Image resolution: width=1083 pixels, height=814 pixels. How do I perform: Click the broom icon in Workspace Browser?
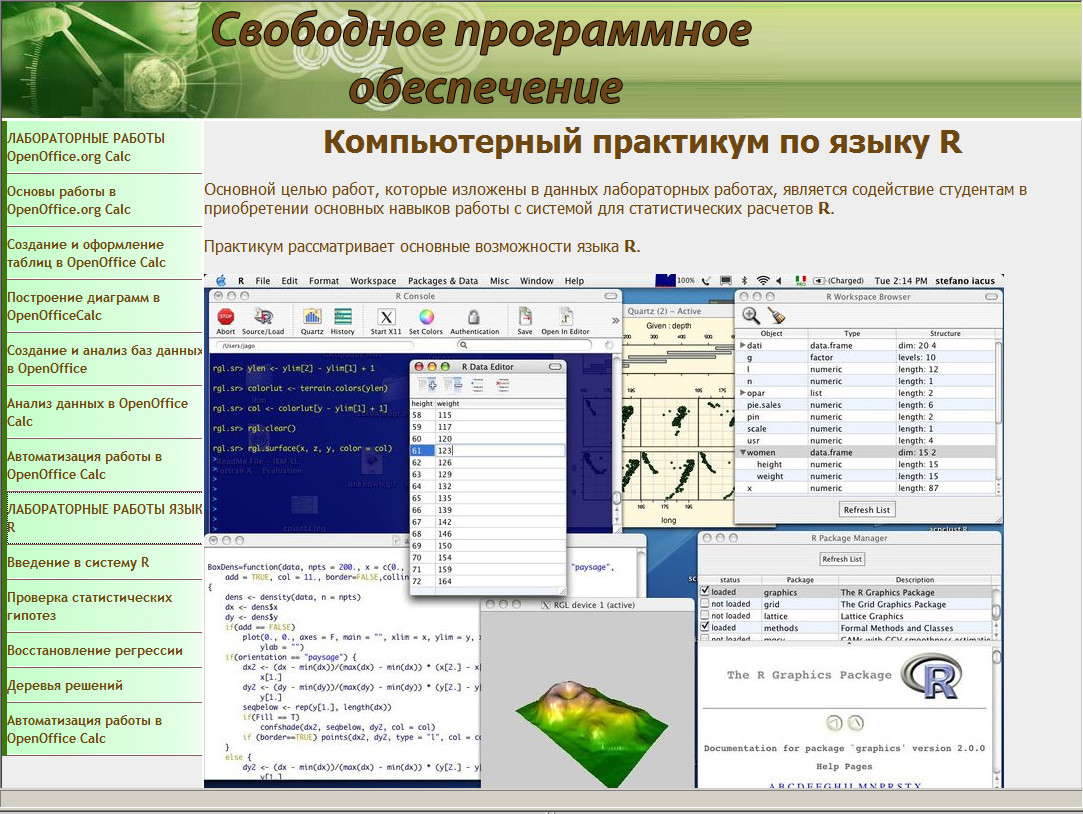click(x=777, y=316)
